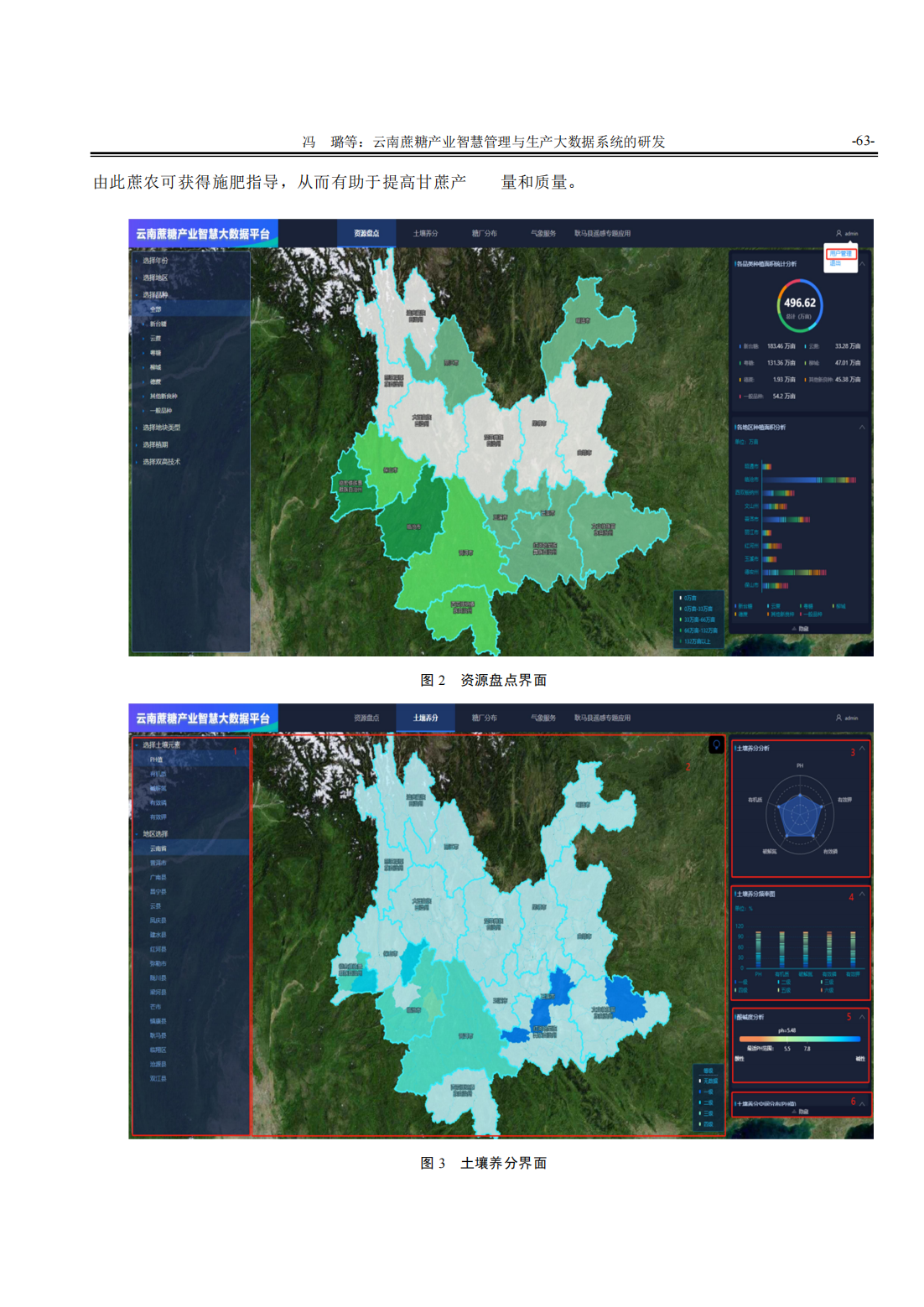
Task: Collapse 土壤养分分析 radar panel with its chevron
Action: pos(862,749)
